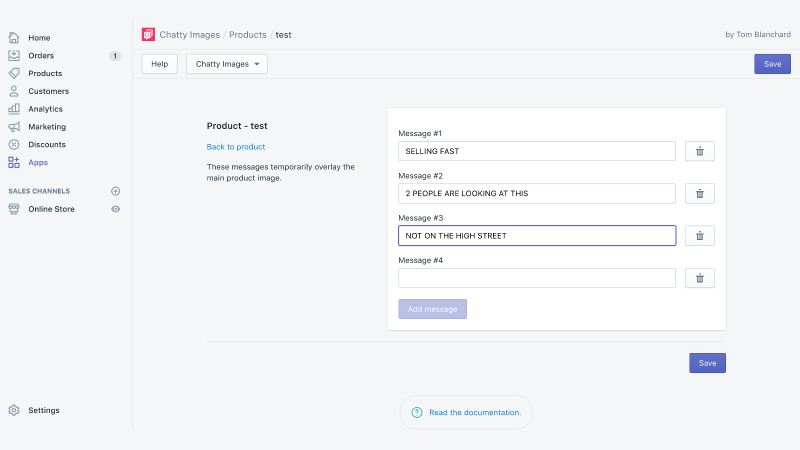Viewport: 800px width, 450px height.
Task: Open Discounts section in sidebar
Action: [47, 144]
